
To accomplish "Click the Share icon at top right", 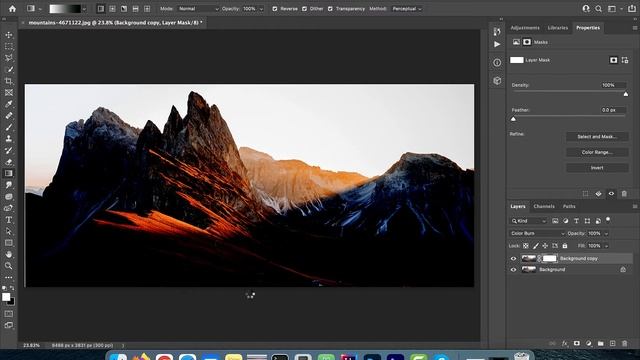I will pyautogui.click(x=632, y=9).
